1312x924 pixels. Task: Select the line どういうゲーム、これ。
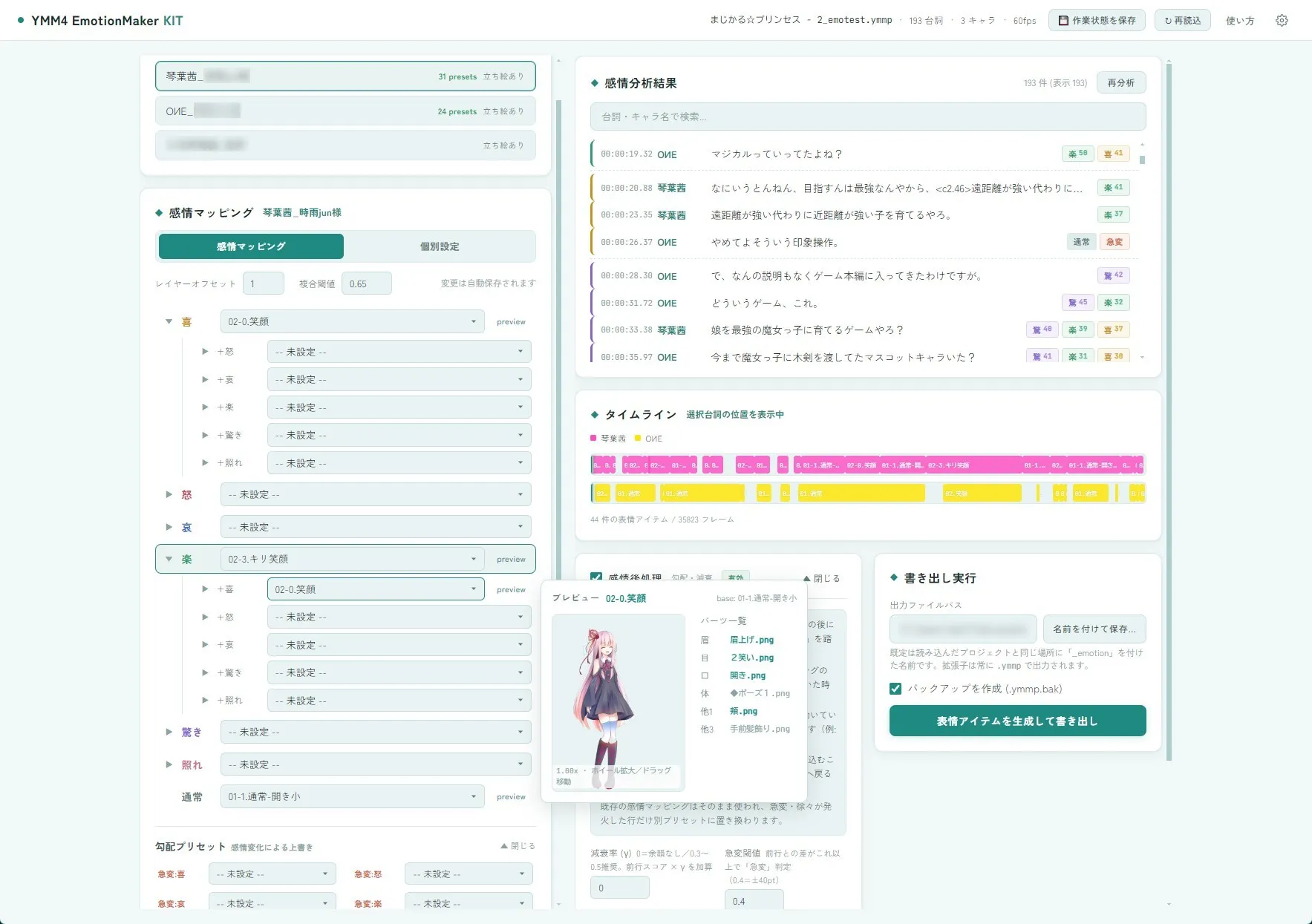click(x=863, y=303)
